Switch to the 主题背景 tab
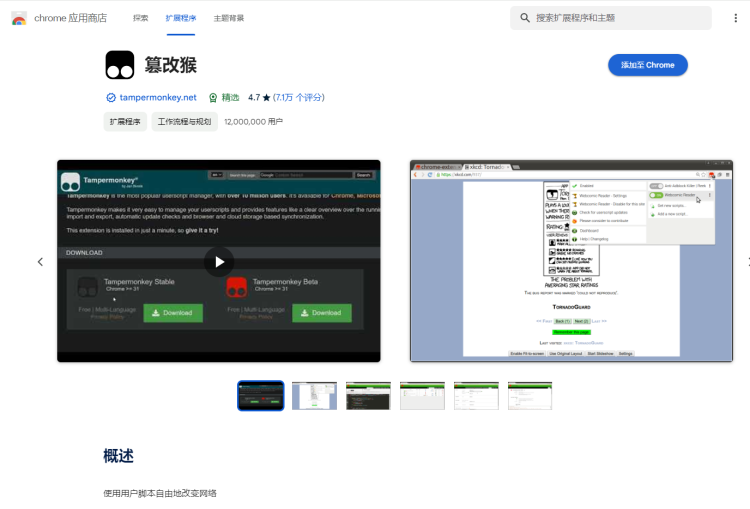The image size is (750, 509). point(229,18)
